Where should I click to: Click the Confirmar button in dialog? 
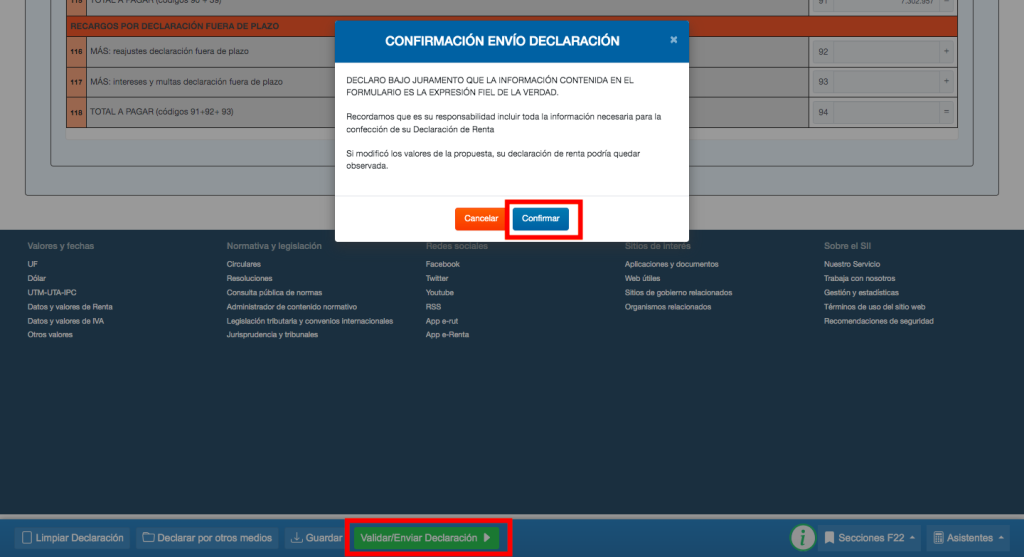[540, 218]
